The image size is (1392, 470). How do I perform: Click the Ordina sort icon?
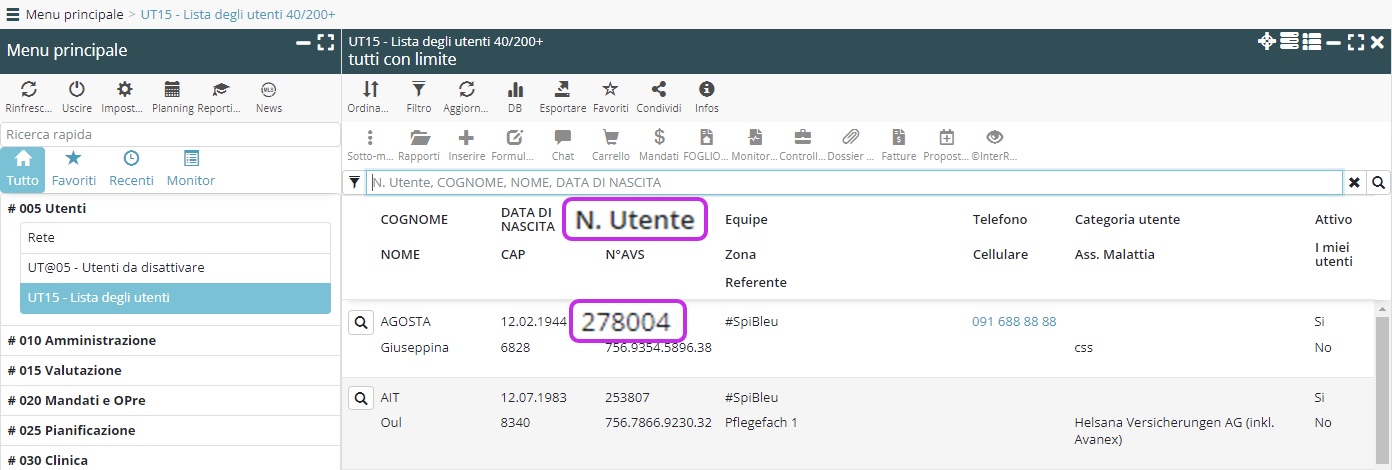(x=370, y=90)
